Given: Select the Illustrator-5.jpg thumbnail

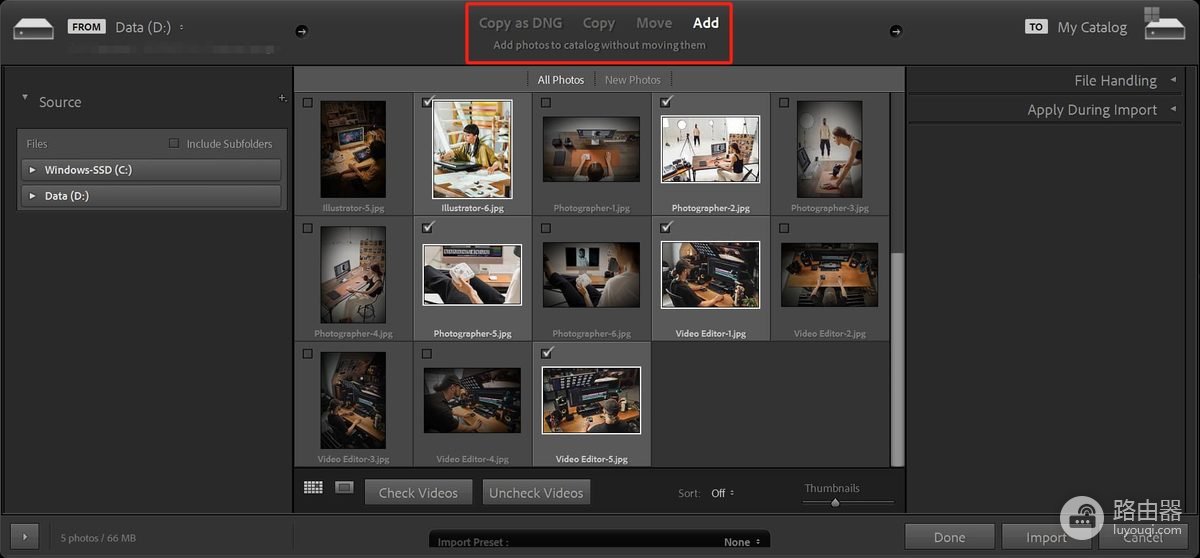Looking at the screenshot, I should coord(353,149).
